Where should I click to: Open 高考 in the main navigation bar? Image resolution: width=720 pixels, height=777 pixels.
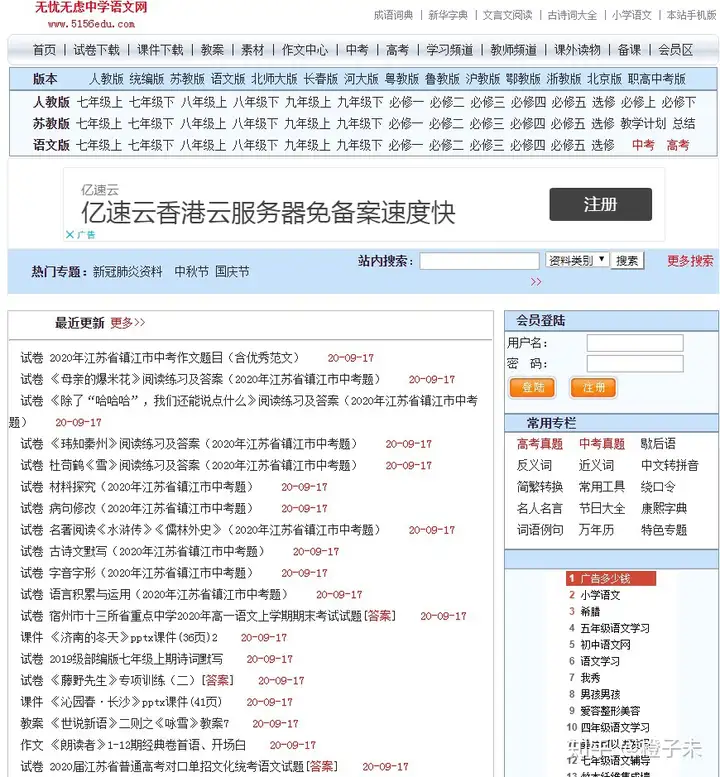click(397, 50)
